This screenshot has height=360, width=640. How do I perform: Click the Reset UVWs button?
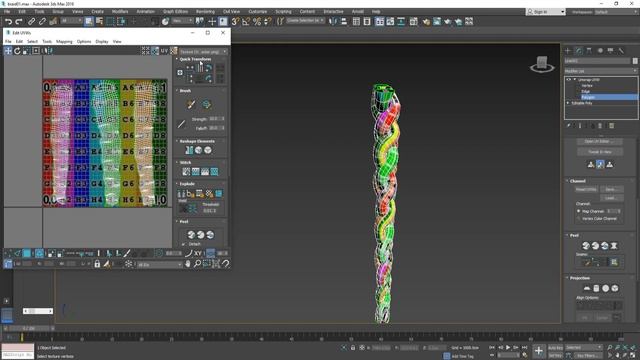tap(586, 189)
